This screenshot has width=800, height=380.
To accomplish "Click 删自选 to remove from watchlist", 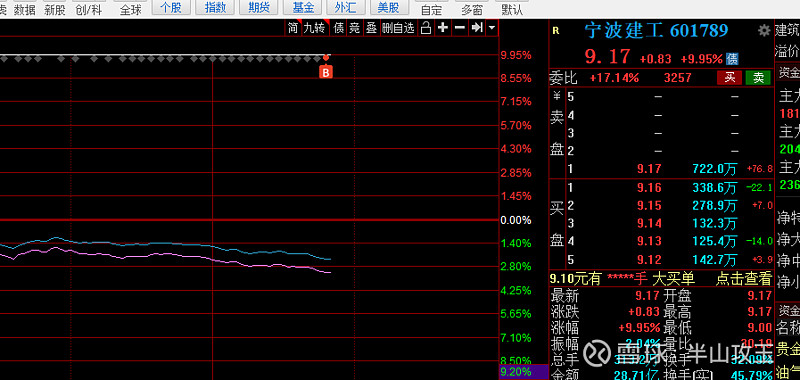I will coord(398,28).
